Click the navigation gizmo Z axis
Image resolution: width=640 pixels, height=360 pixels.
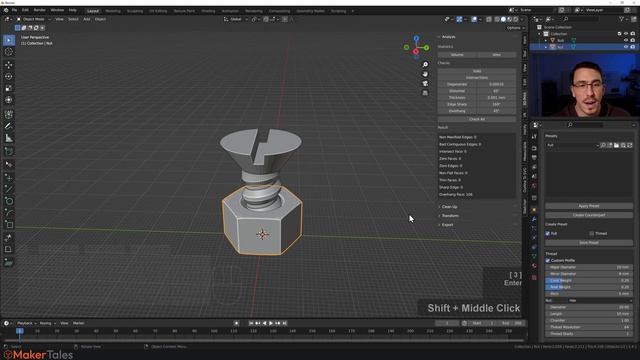coord(416,38)
